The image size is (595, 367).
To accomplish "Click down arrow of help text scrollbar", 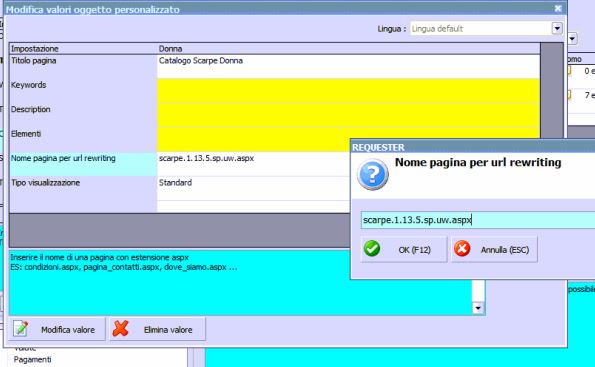I will (x=478, y=308).
